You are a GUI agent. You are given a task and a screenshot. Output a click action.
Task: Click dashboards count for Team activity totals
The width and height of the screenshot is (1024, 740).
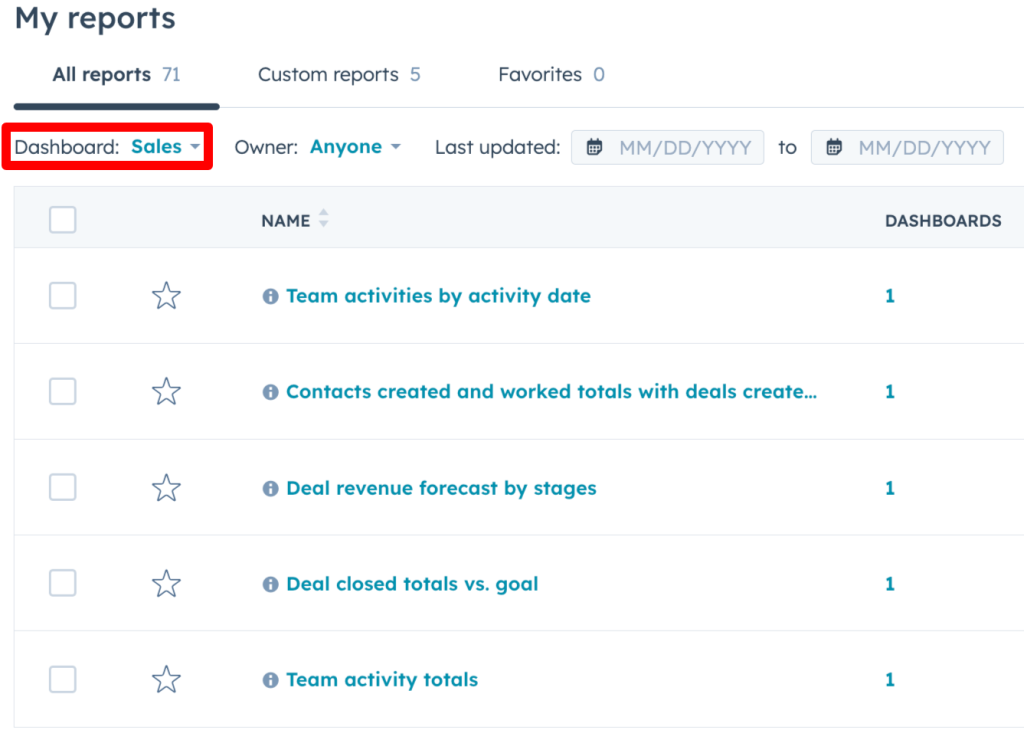coord(889,680)
